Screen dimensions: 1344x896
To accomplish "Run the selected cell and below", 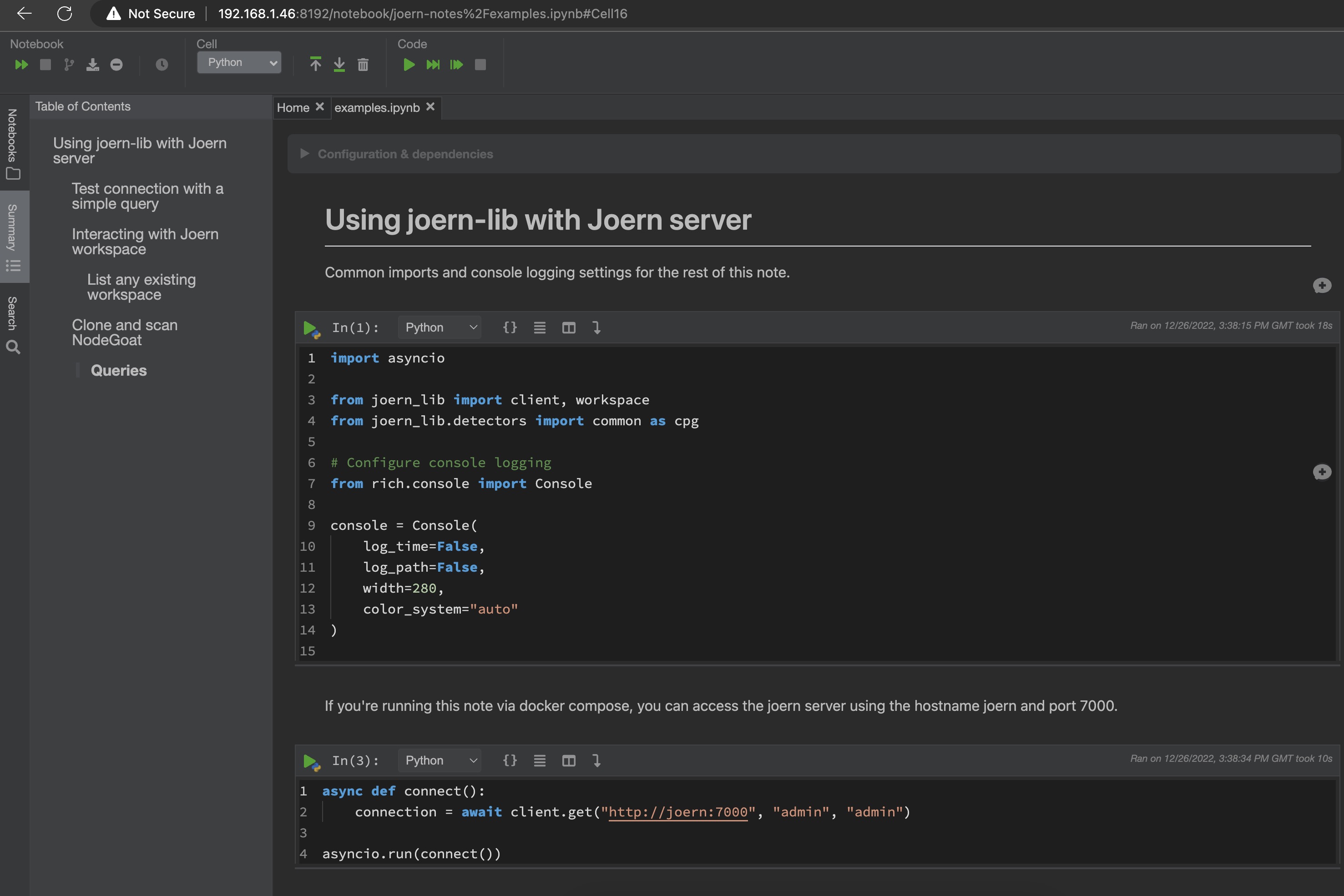I will 456,65.
